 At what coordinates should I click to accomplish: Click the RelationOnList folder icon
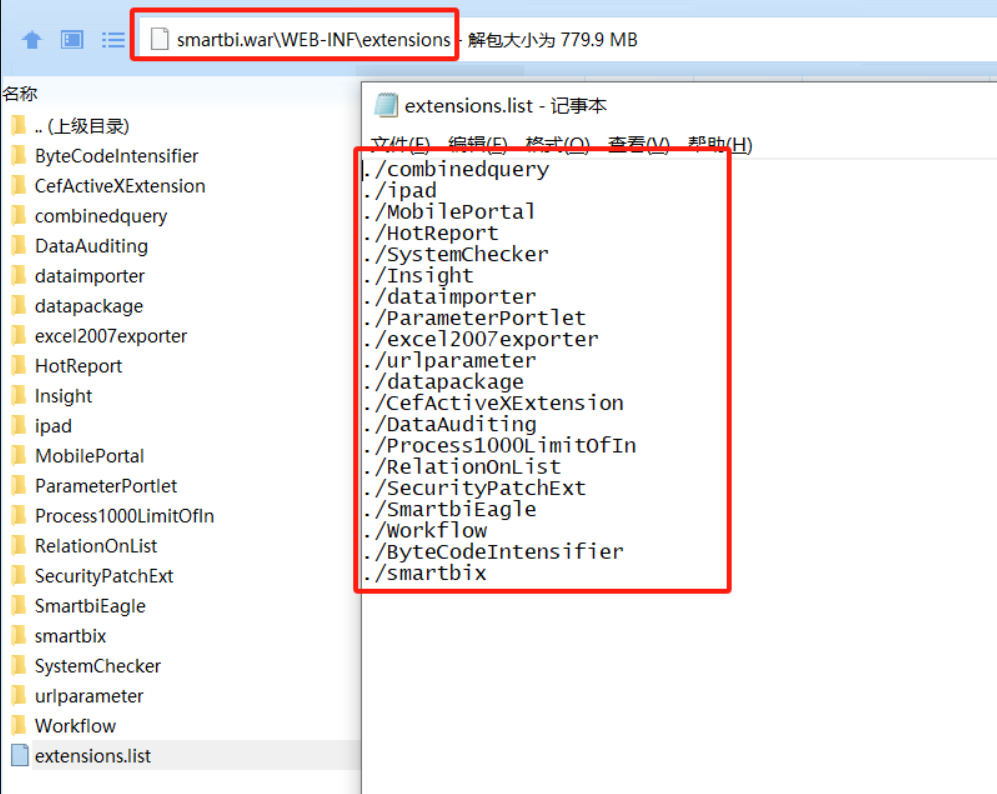point(19,545)
